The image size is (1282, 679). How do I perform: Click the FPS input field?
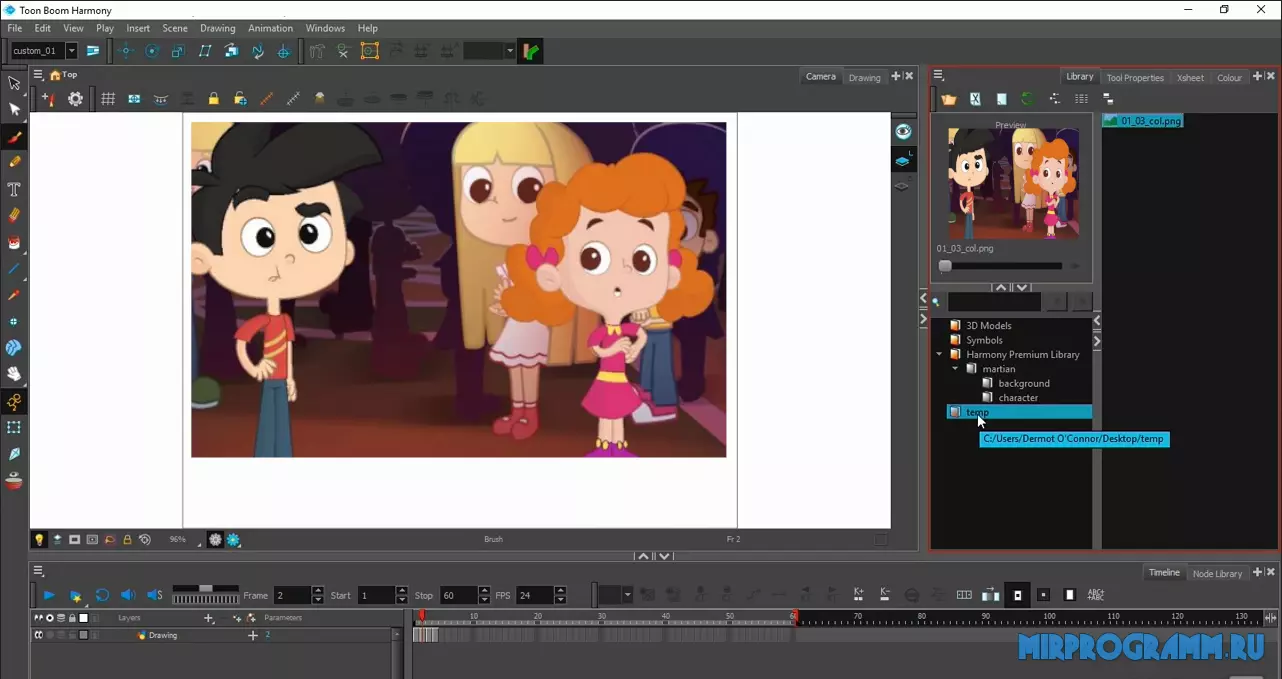coord(535,595)
